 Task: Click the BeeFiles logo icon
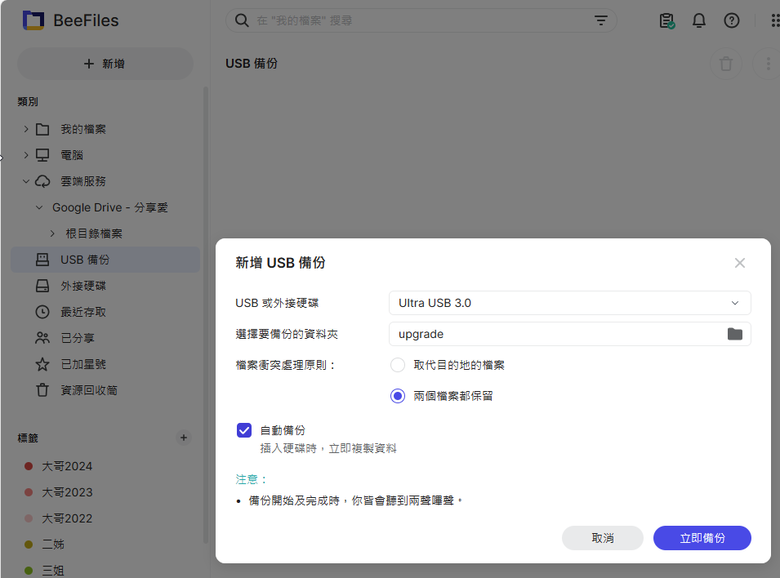pyautogui.click(x=33, y=20)
